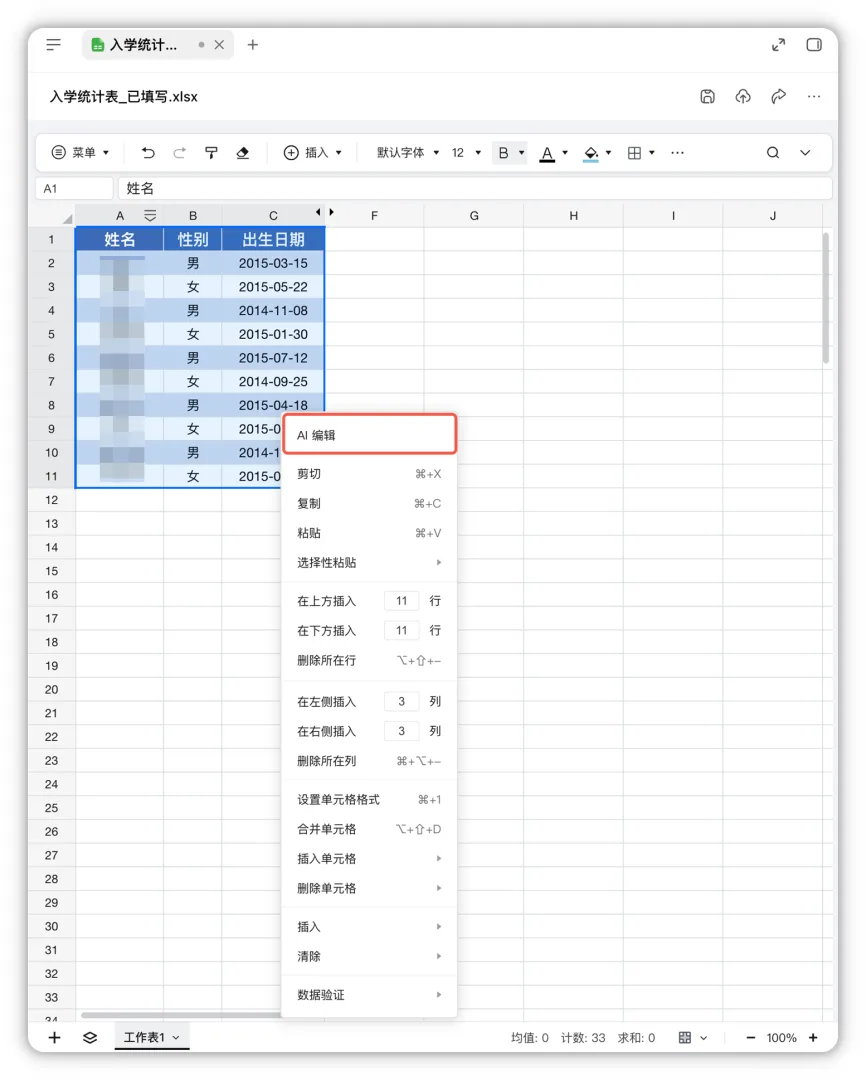
Task: Collapse toolbar with chevron down icon
Action: [805, 153]
